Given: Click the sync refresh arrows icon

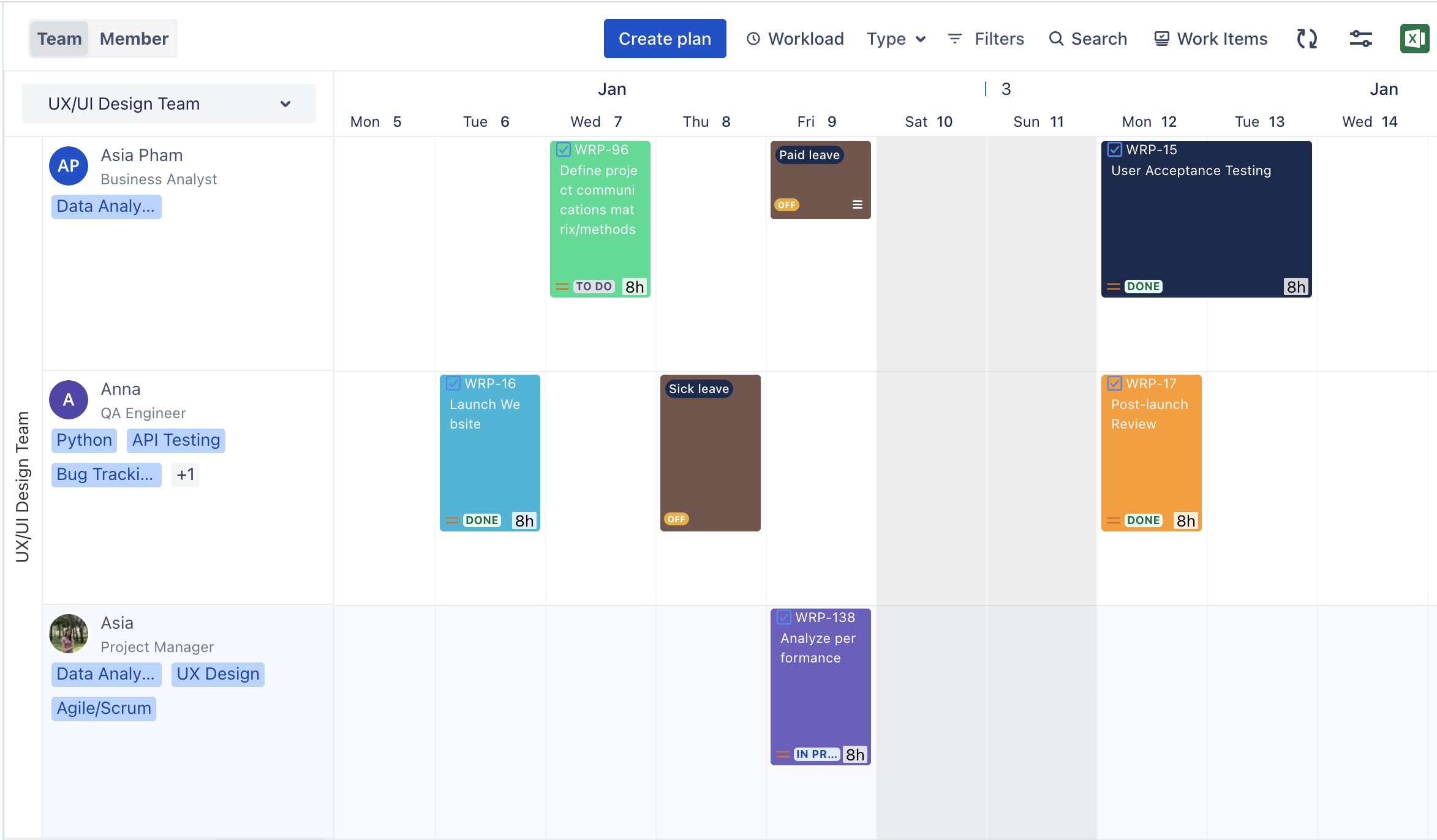Looking at the screenshot, I should click(1307, 39).
